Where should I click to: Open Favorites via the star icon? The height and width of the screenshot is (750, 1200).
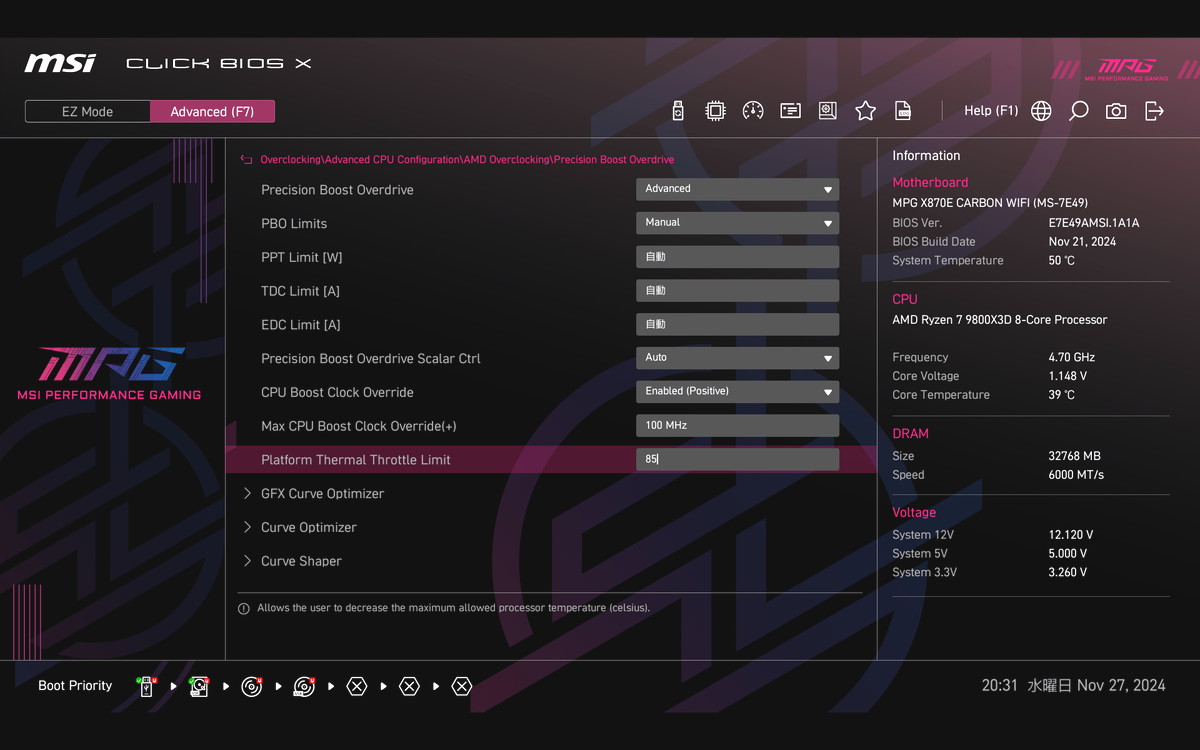[865, 111]
